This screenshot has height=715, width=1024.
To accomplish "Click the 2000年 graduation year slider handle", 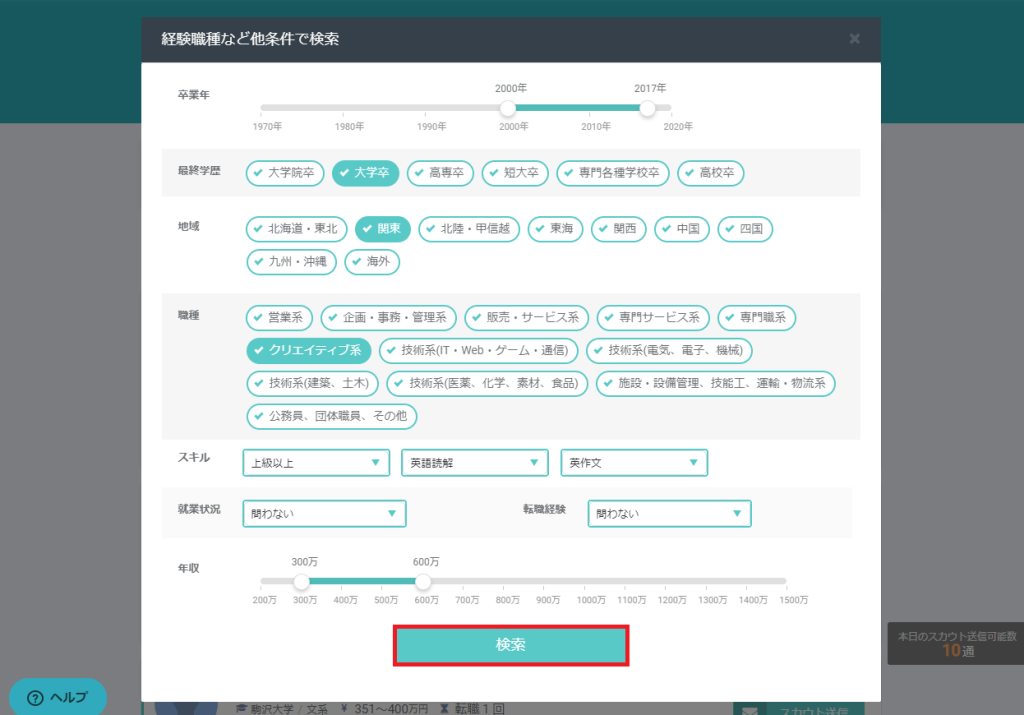I will coord(508,108).
